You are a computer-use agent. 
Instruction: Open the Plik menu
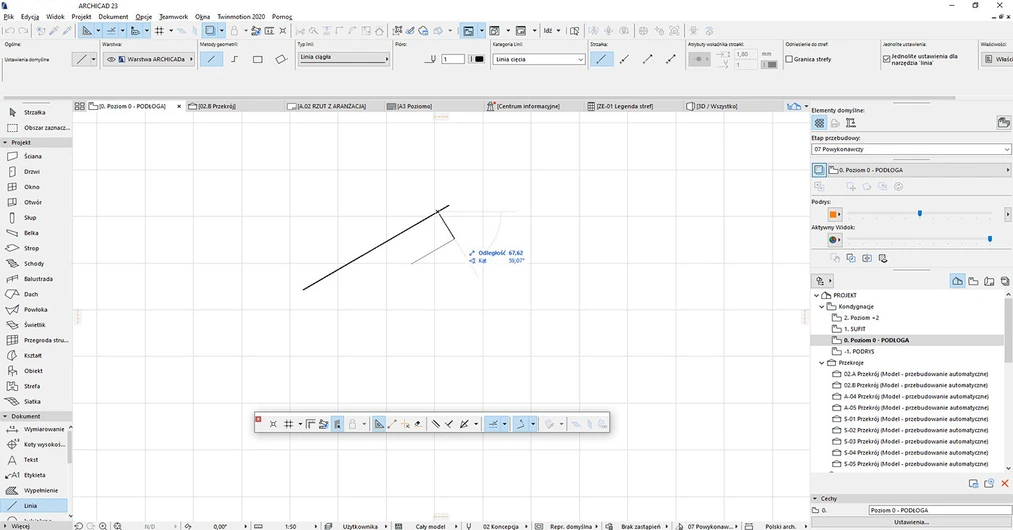tap(8, 17)
